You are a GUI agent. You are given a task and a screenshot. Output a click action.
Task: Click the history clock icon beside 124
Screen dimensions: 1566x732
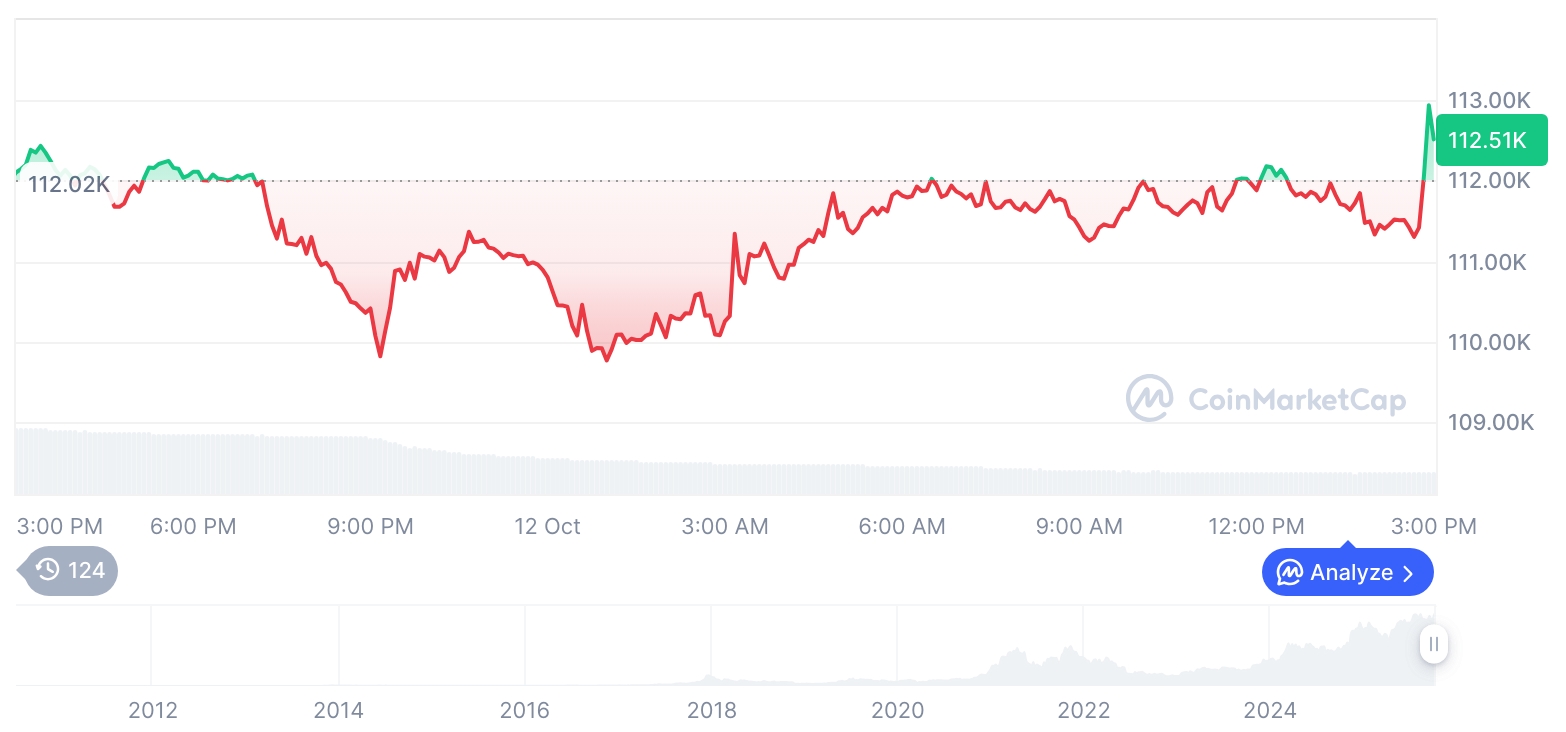point(47,571)
